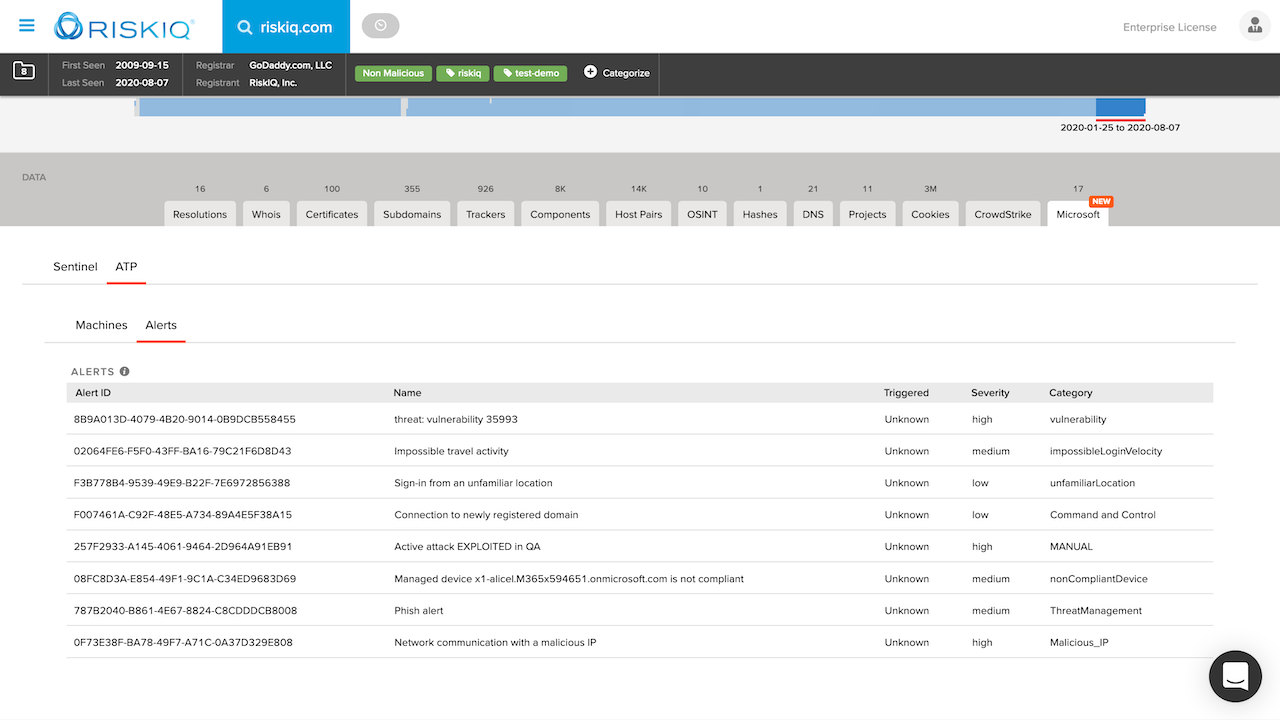Click alert ID 08FC8D3A-E854-49F1-9C1A-C34ED9683D69
Screen dimensions: 1280x720
click(185, 579)
